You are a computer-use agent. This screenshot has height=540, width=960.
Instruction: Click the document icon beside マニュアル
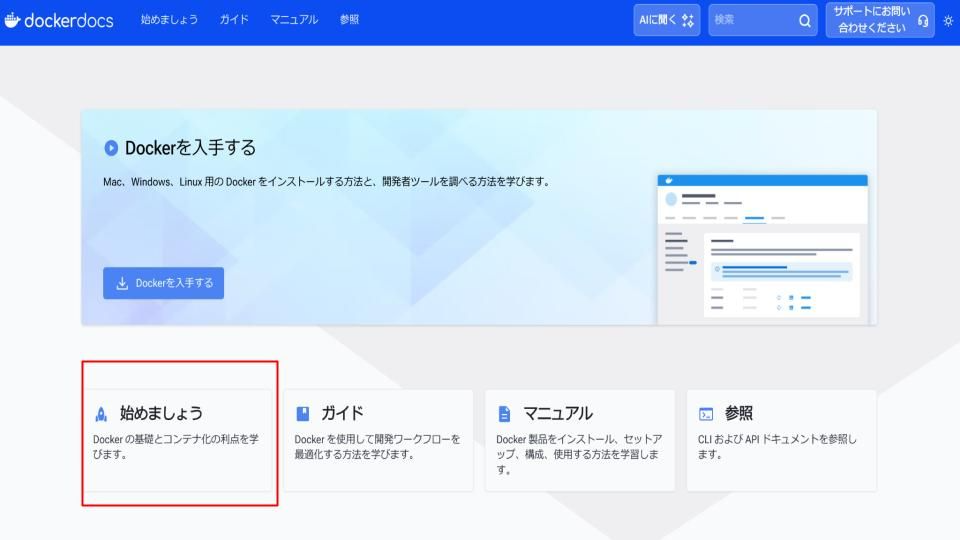click(x=504, y=414)
